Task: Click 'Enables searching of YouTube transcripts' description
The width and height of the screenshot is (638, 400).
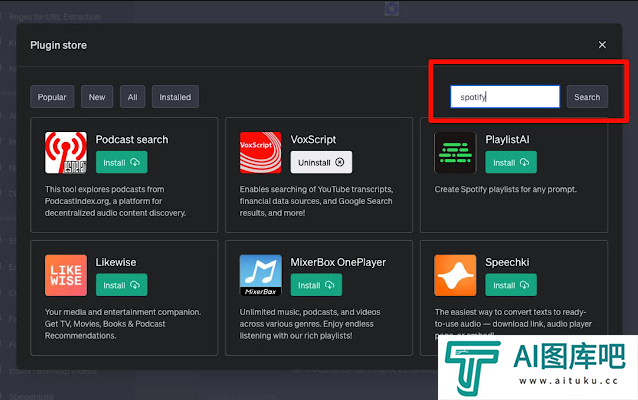Action: 316,201
